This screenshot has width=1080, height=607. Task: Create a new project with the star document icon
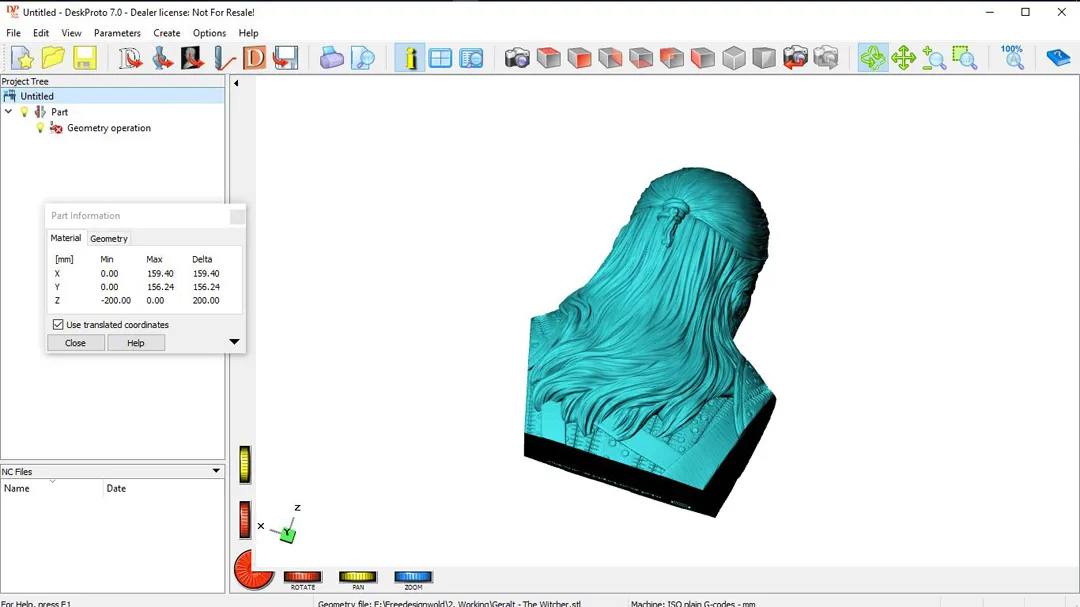point(22,58)
